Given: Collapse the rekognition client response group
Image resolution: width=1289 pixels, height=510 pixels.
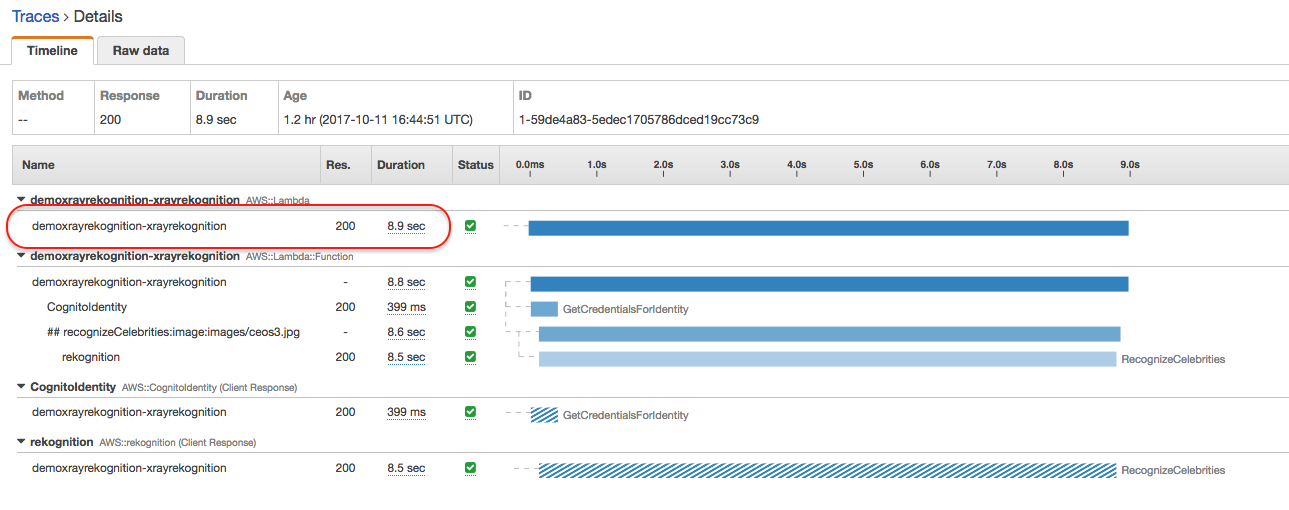Looking at the screenshot, I should [x=21, y=442].
